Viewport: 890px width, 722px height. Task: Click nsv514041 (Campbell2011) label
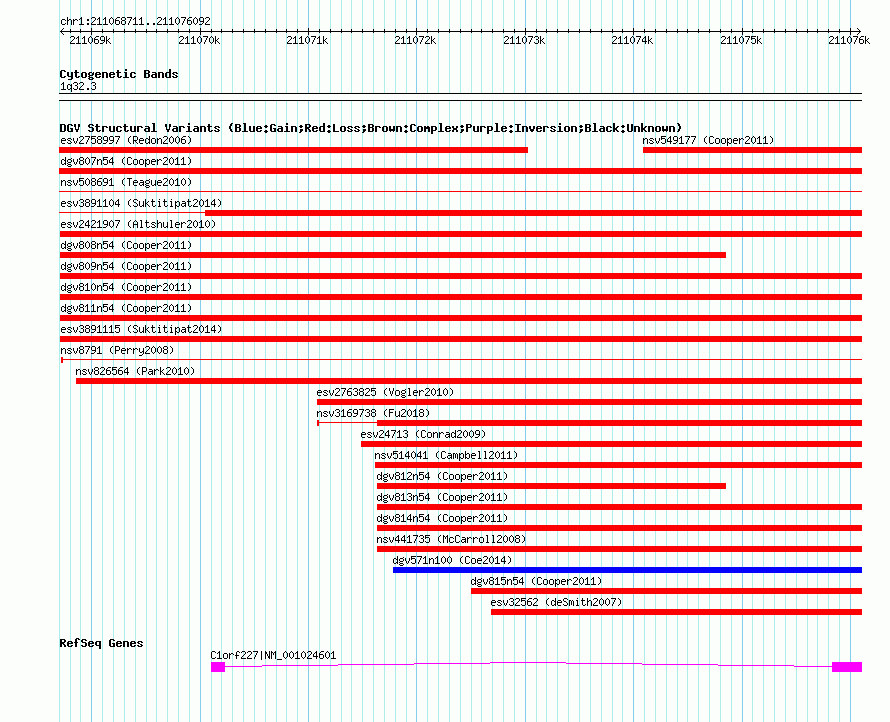coord(446,455)
